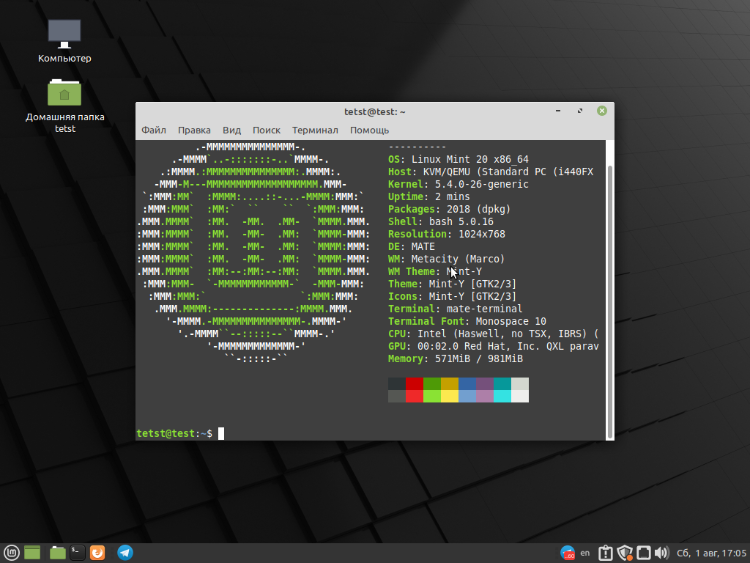Click the terminal icon in bottom panel

(x=76, y=551)
